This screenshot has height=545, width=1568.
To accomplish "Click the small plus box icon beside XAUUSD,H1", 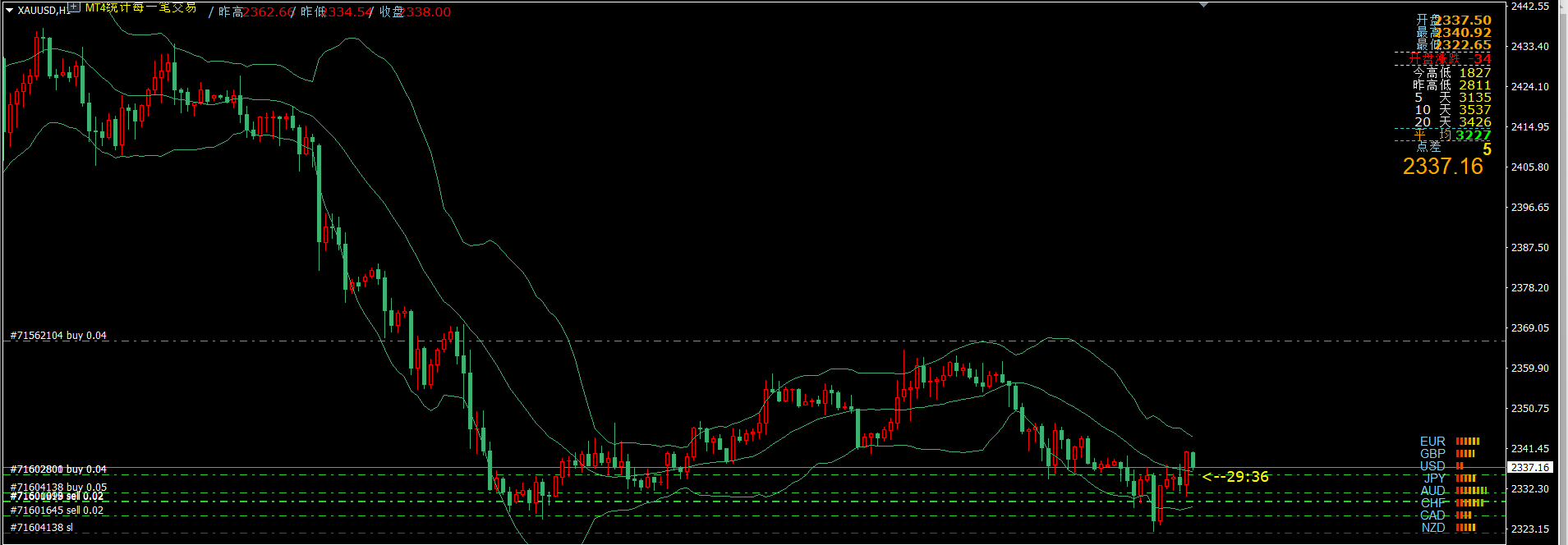I will point(74,7).
